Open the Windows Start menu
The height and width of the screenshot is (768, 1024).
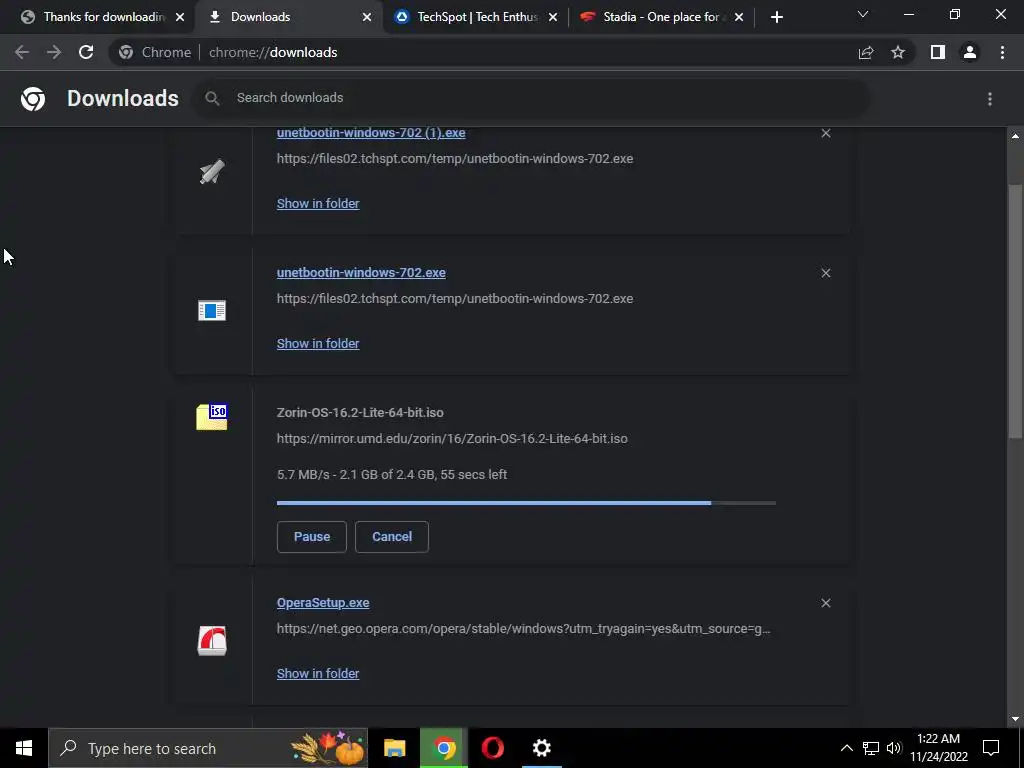24,748
